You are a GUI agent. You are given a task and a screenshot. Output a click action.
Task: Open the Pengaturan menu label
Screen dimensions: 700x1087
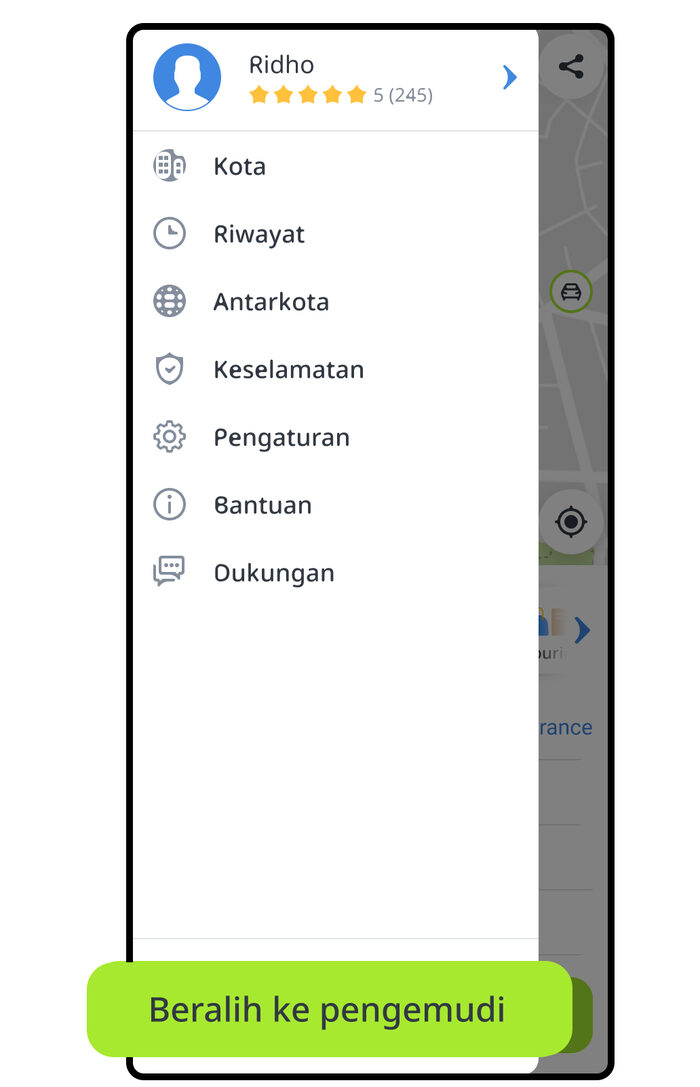click(281, 438)
